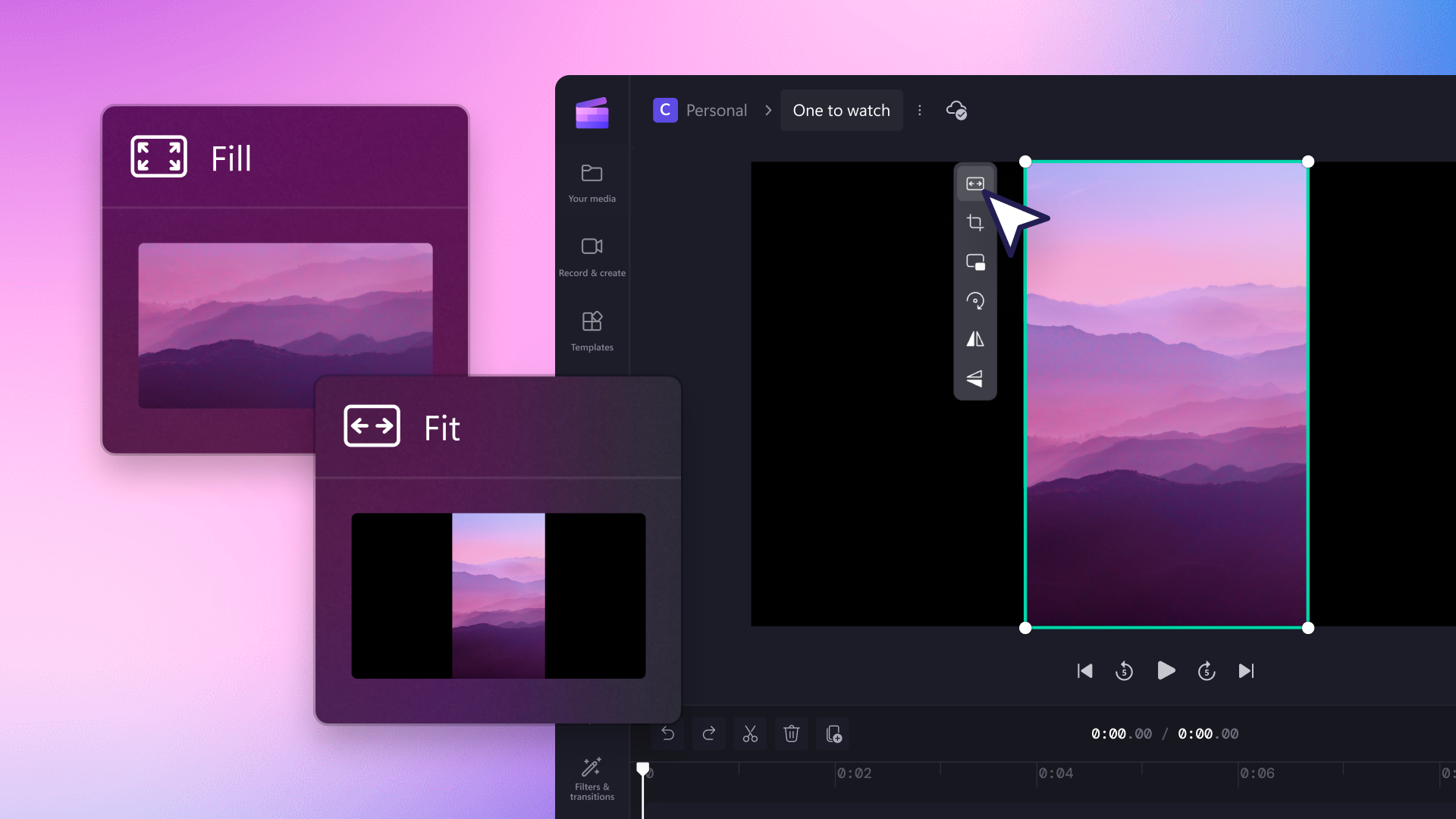Select the crop/resize tool in sidebar
This screenshot has height=819, width=1456.
(975, 222)
